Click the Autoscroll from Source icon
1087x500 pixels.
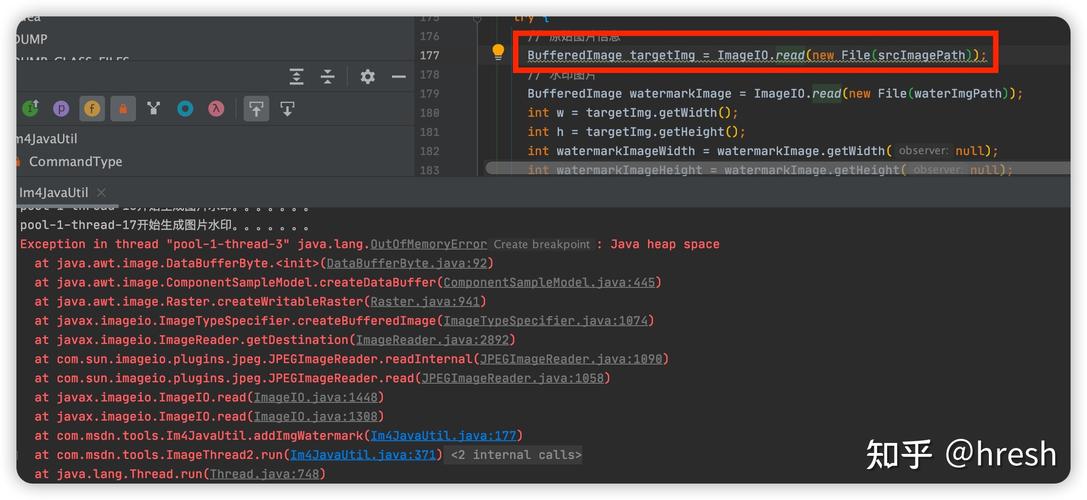[x=287, y=109]
